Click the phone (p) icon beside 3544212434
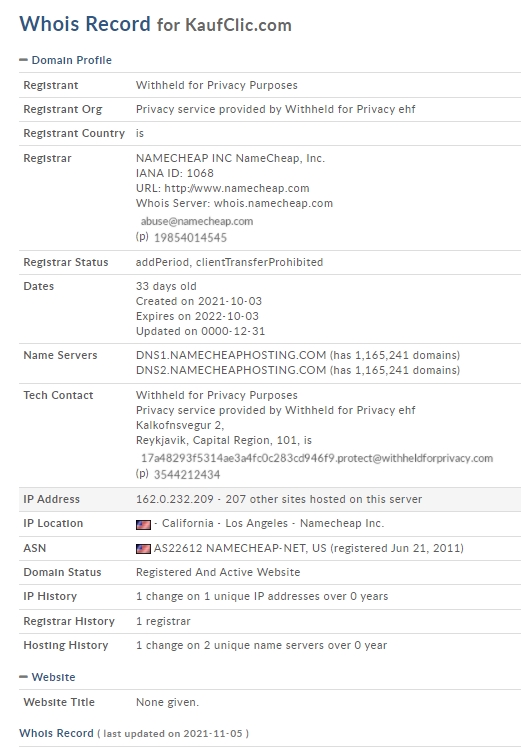521x747 pixels. coord(142,474)
